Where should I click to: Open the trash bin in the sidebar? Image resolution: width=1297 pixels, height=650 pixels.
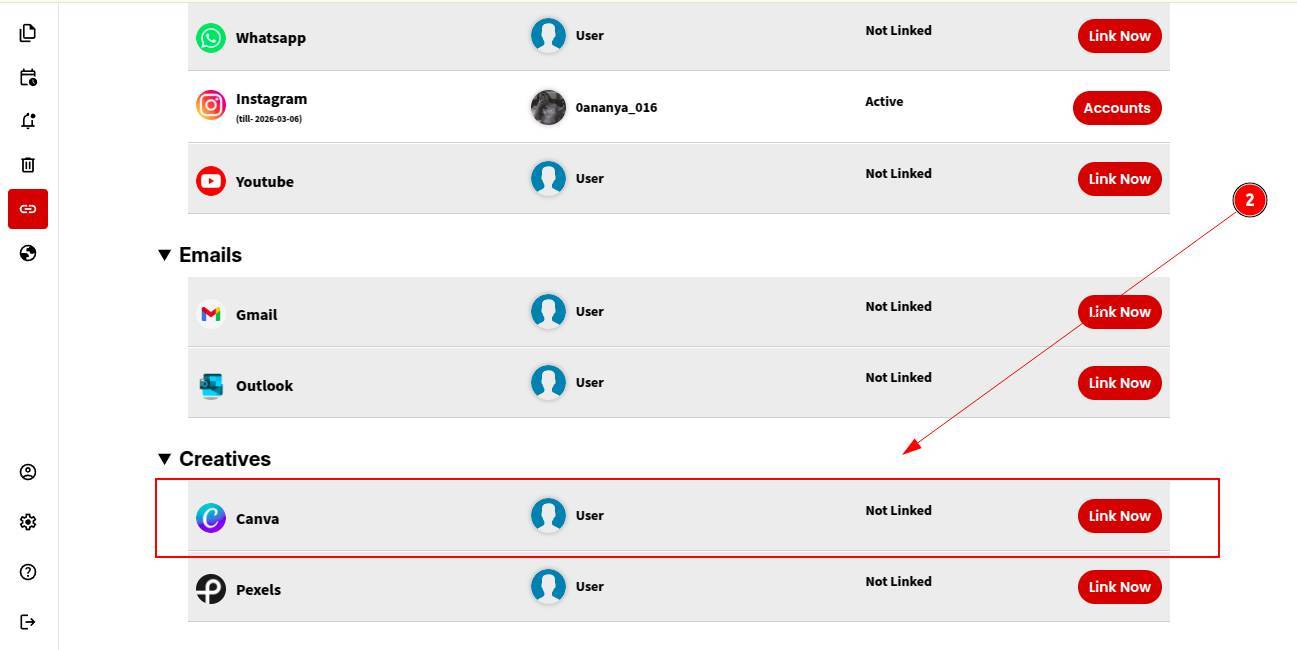coord(28,165)
